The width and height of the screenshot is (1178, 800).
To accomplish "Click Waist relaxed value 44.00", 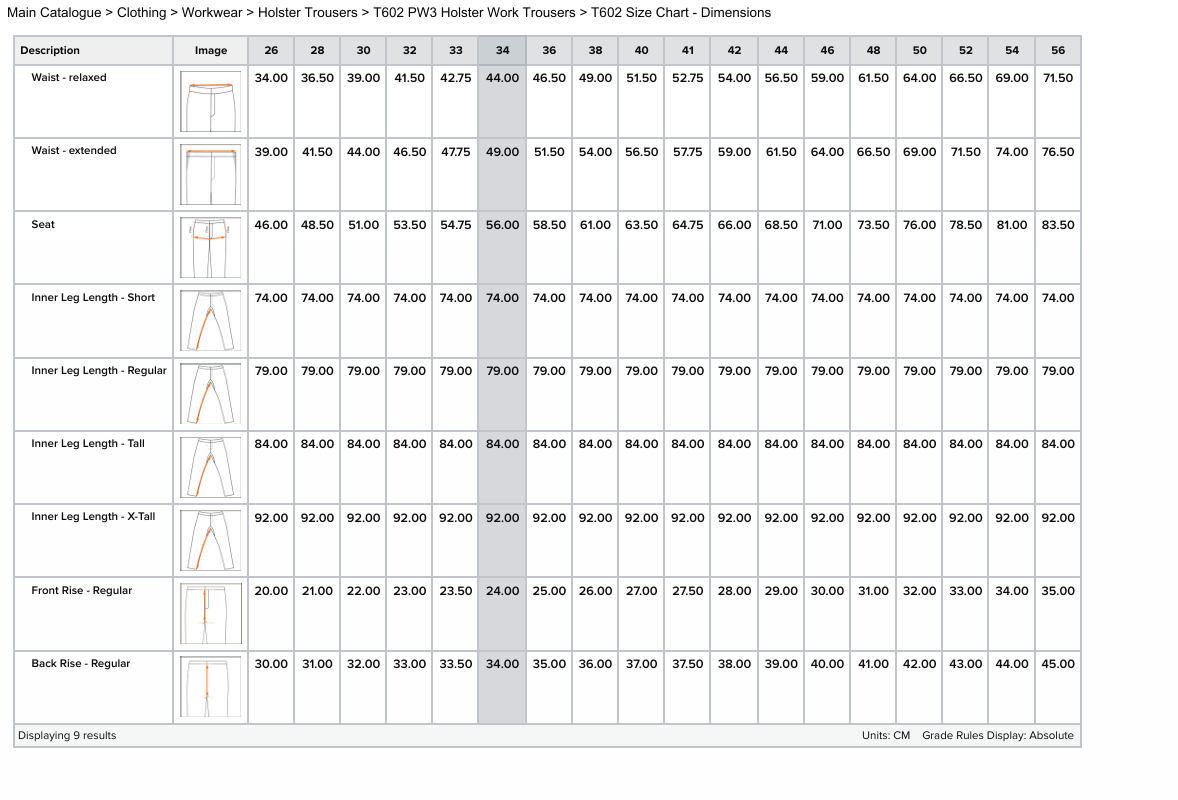I will [503, 77].
